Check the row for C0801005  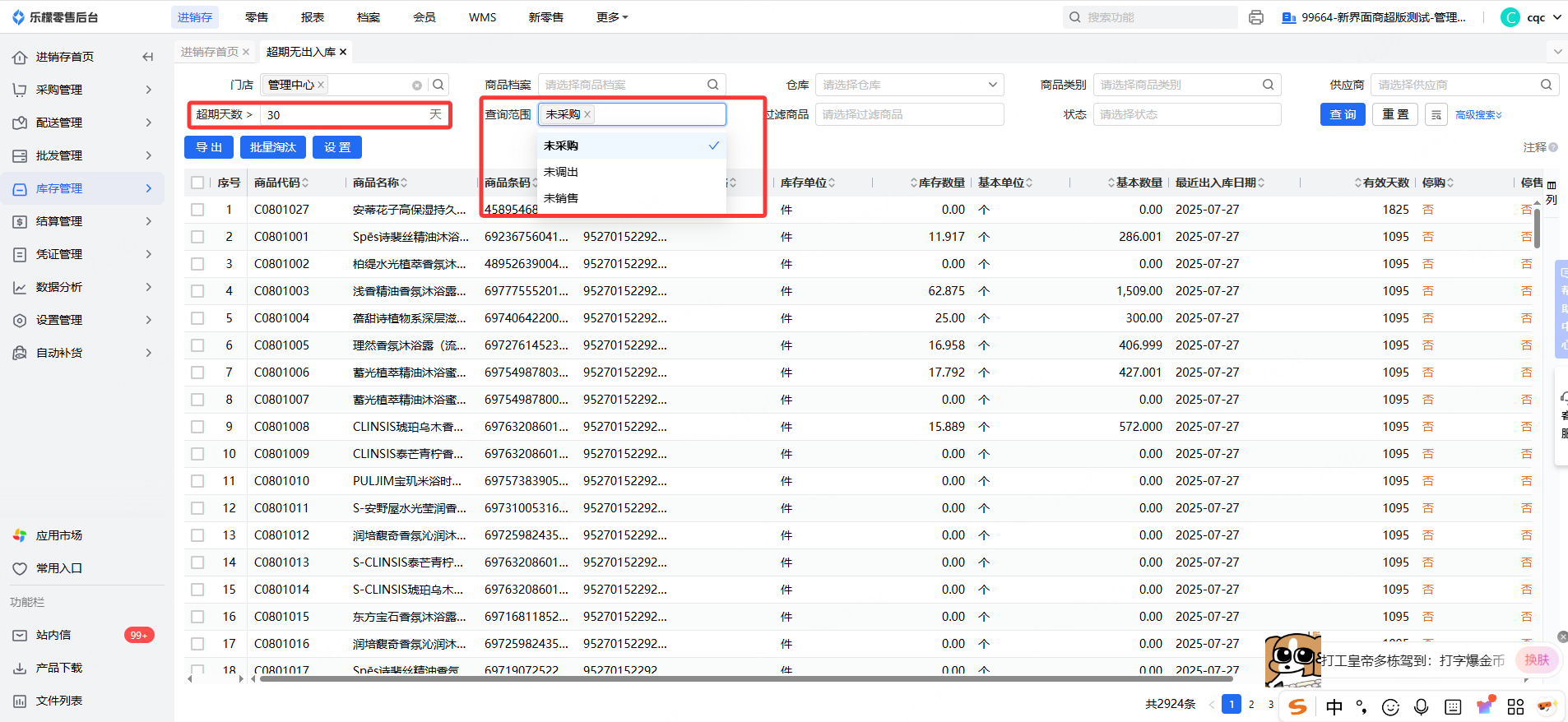coord(197,345)
